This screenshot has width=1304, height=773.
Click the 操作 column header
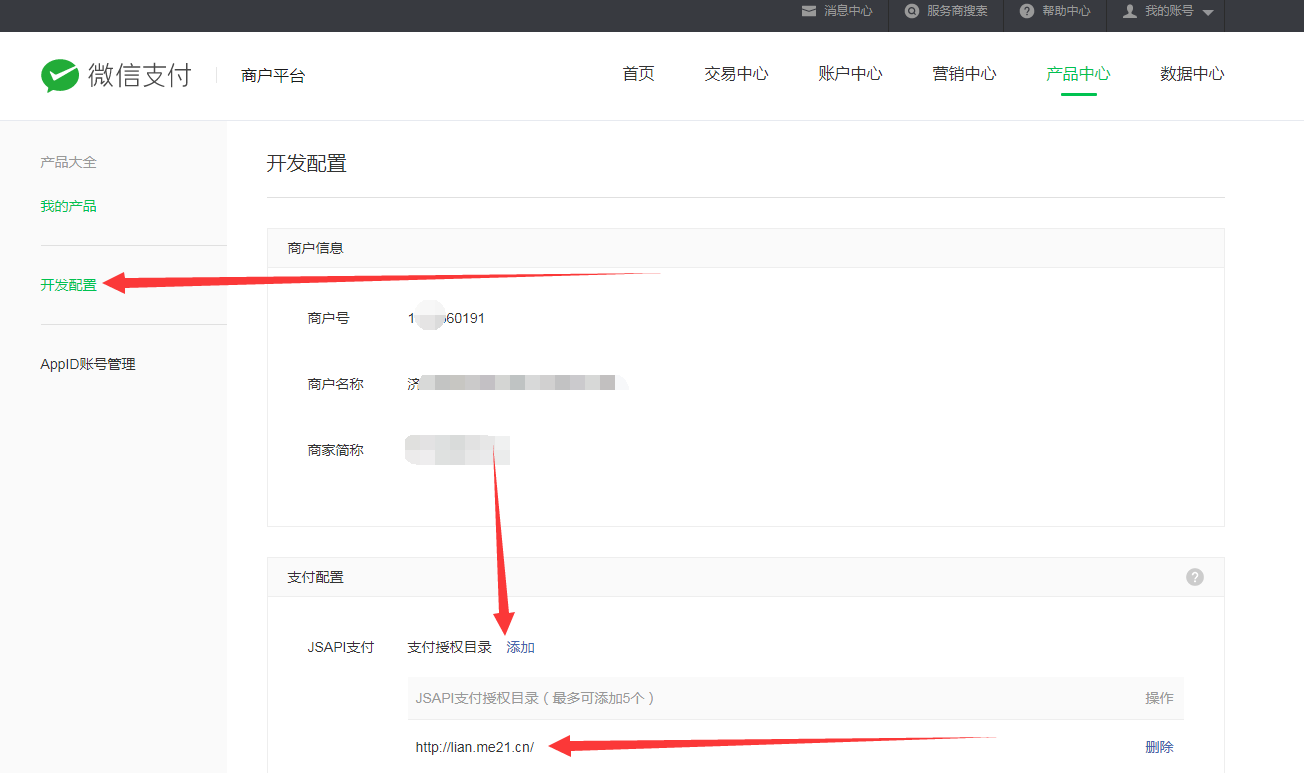[1159, 698]
